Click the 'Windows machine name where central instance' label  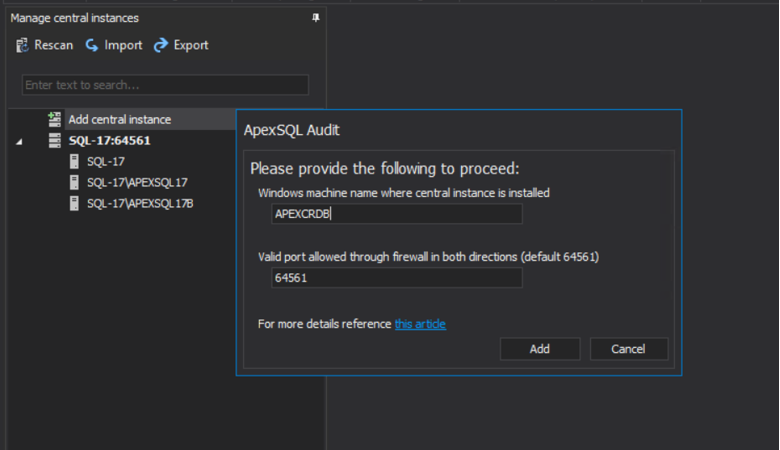tap(404, 193)
